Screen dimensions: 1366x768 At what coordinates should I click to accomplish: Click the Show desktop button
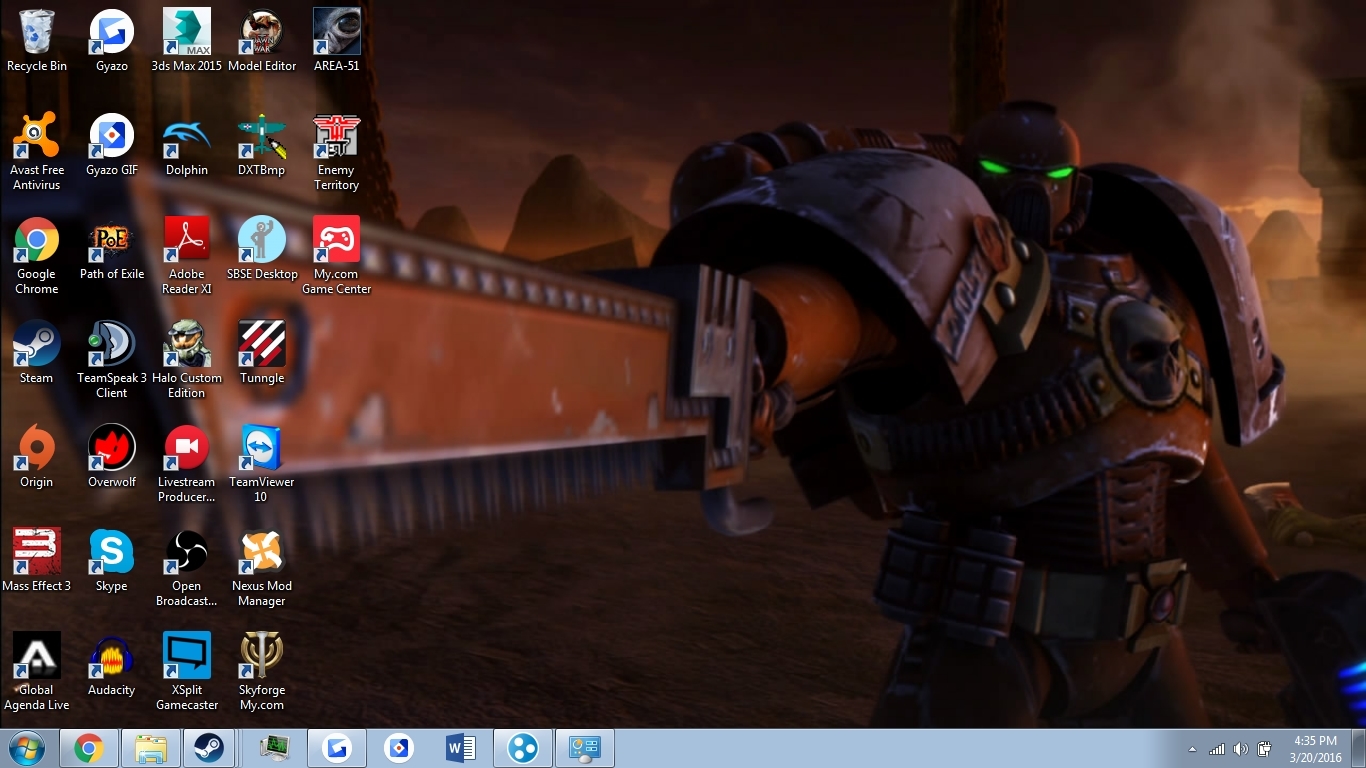click(x=1359, y=748)
